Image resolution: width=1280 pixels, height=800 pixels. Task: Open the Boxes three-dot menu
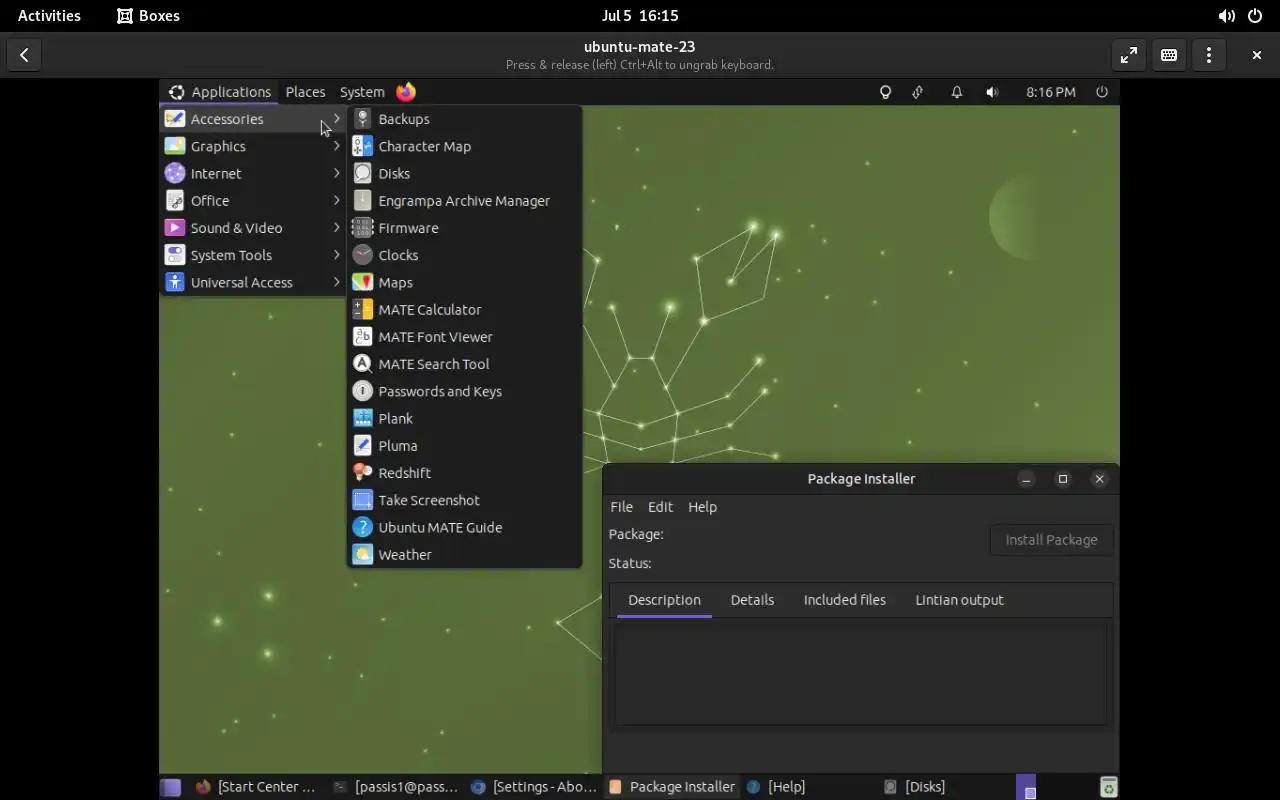coord(1209,56)
